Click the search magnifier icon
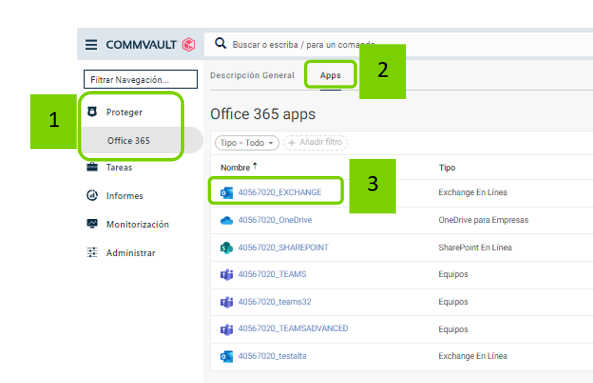The height and width of the screenshot is (383, 593). 220,43
